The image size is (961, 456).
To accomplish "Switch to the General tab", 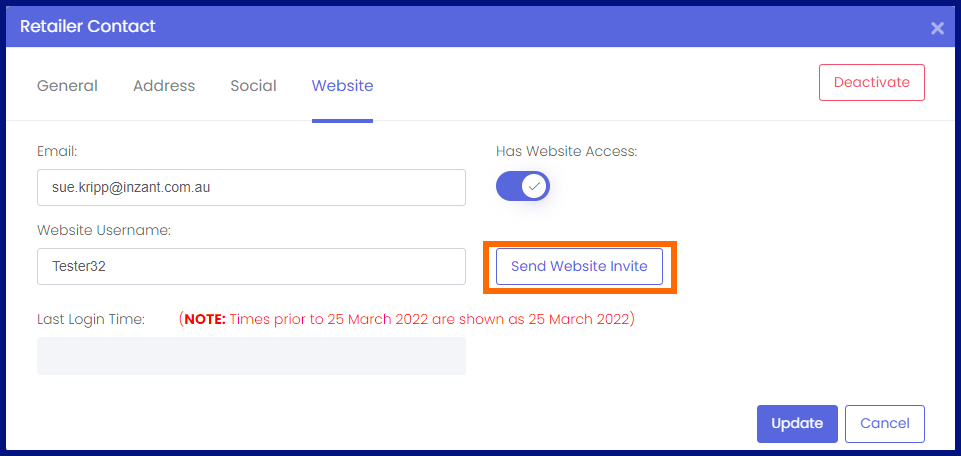I will click(67, 86).
